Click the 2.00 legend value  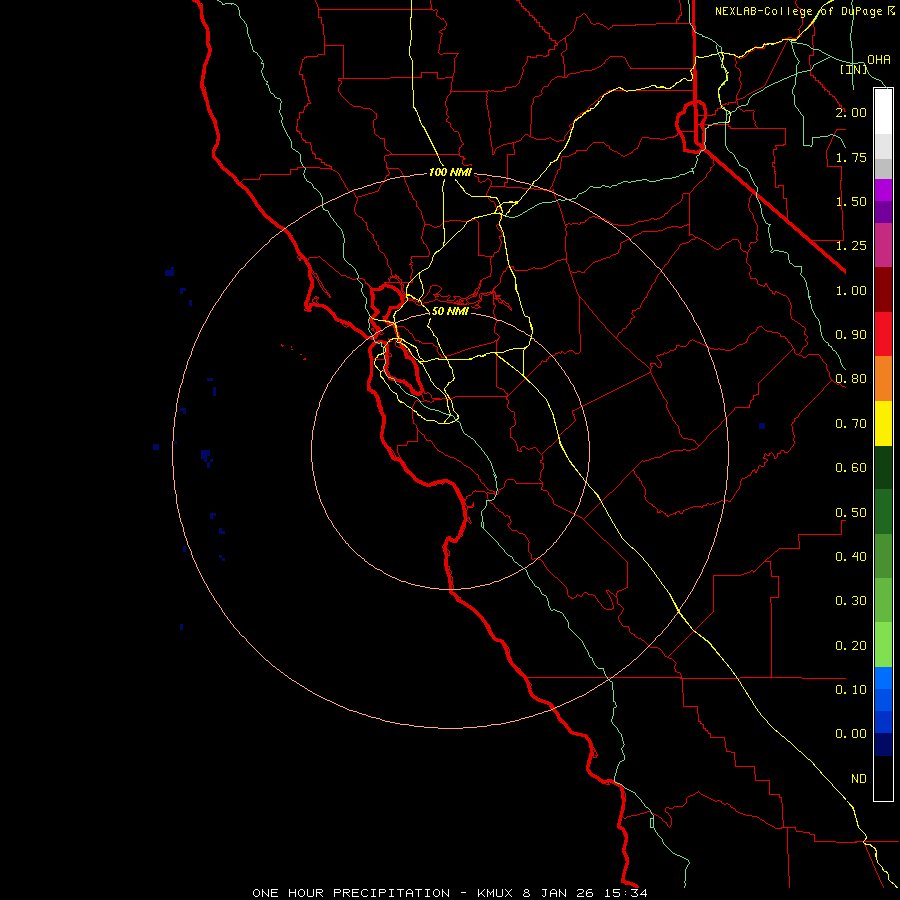click(x=851, y=112)
